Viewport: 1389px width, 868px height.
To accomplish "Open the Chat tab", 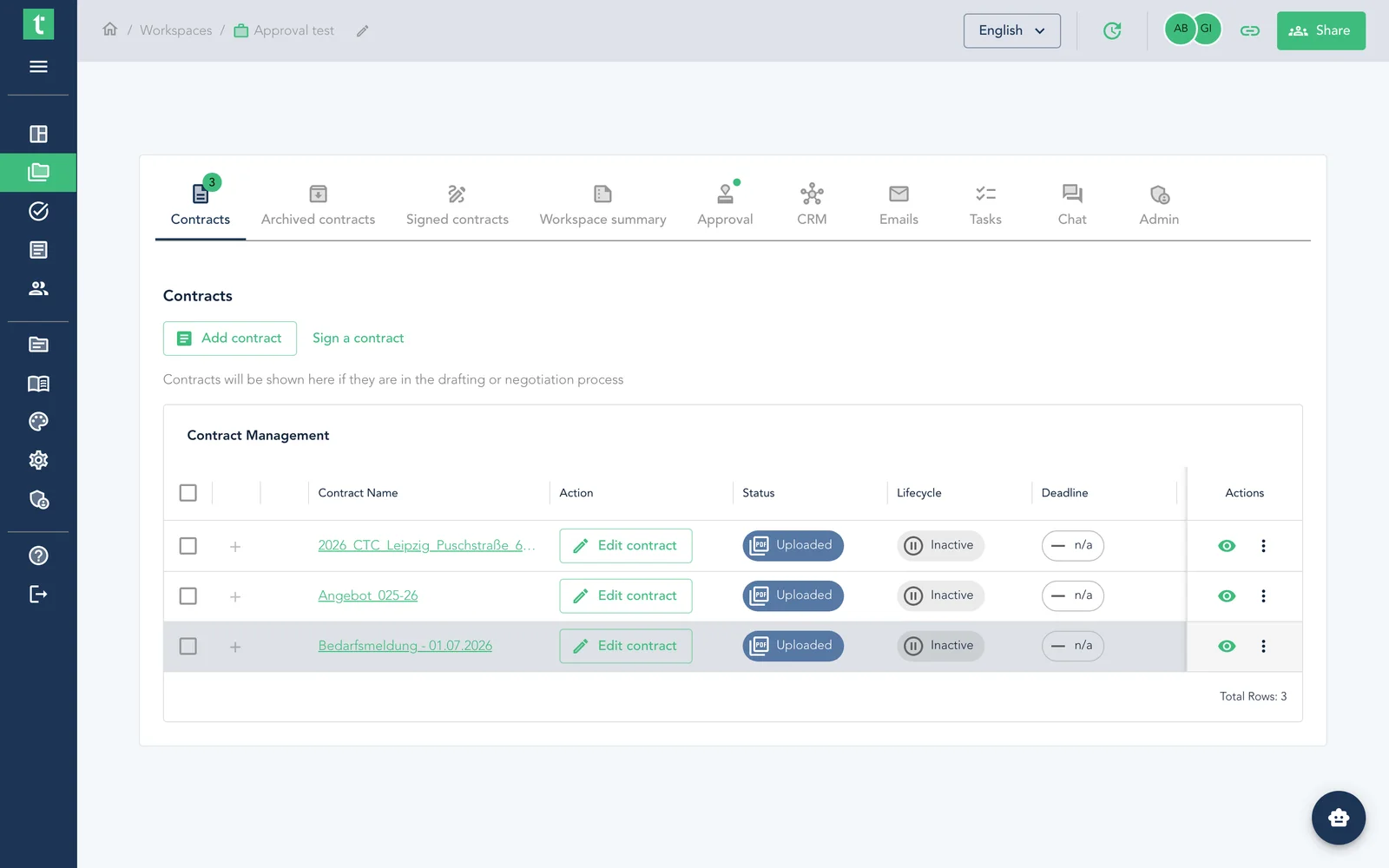I will point(1072,205).
